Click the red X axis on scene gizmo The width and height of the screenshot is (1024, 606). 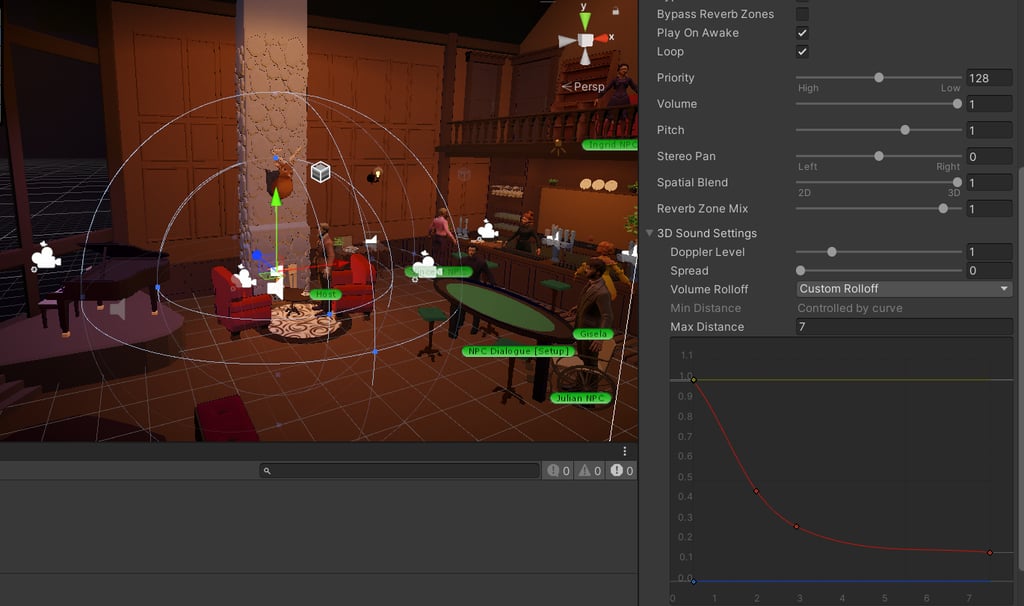[x=601, y=38]
